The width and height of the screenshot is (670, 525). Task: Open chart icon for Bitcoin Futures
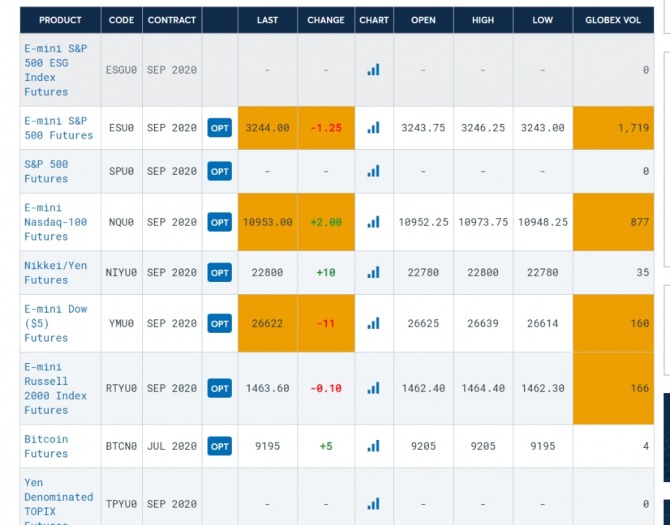pos(373,446)
